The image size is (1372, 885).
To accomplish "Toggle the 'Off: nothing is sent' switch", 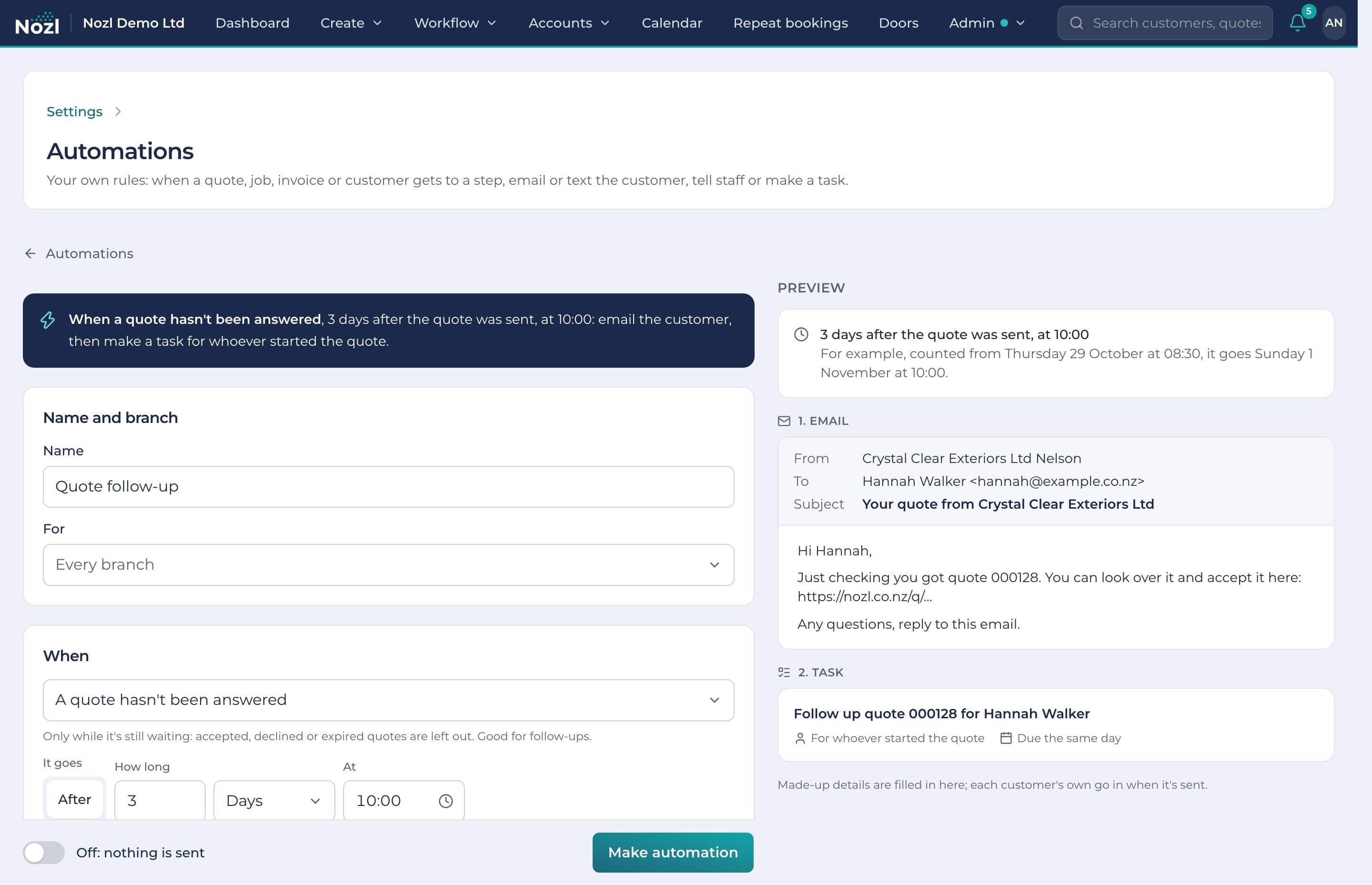I will [x=44, y=852].
